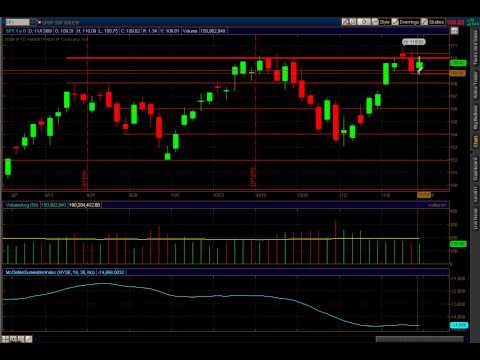Click the Style flask icon
Image resolution: width=480 pixels, height=360 pixels.
375,22
